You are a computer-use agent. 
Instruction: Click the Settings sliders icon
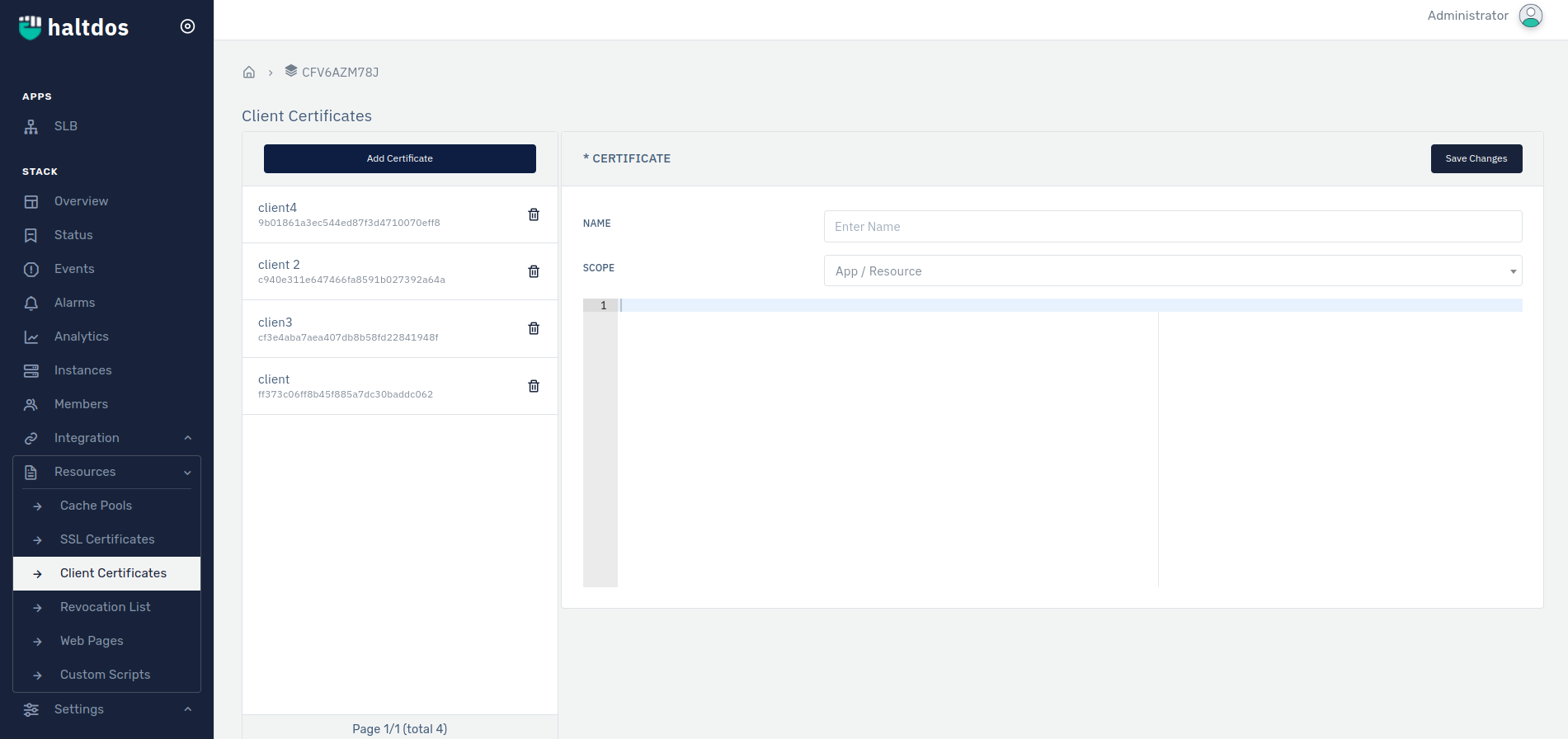point(31,710)
